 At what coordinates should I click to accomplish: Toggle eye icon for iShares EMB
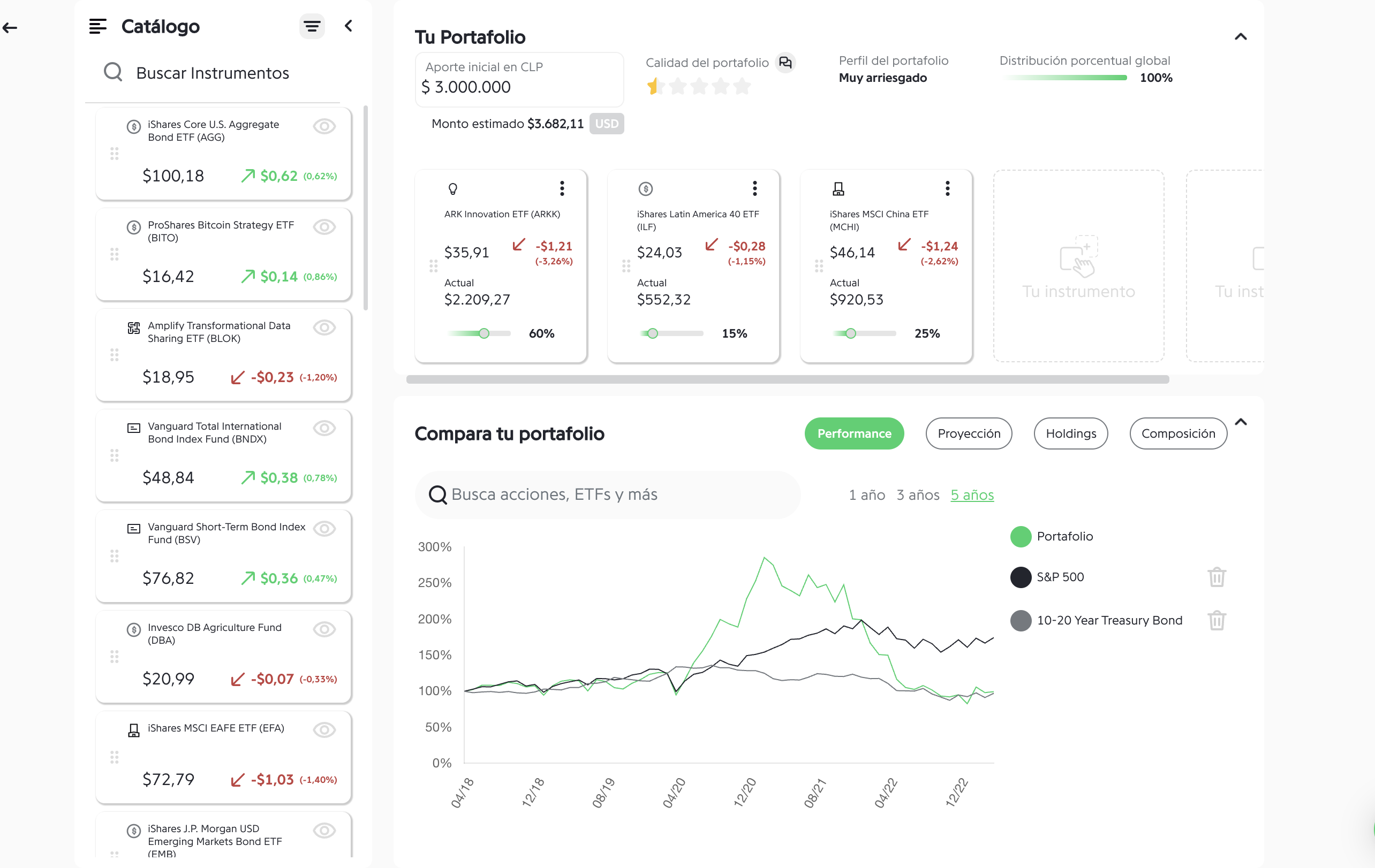tap(324, 831)
